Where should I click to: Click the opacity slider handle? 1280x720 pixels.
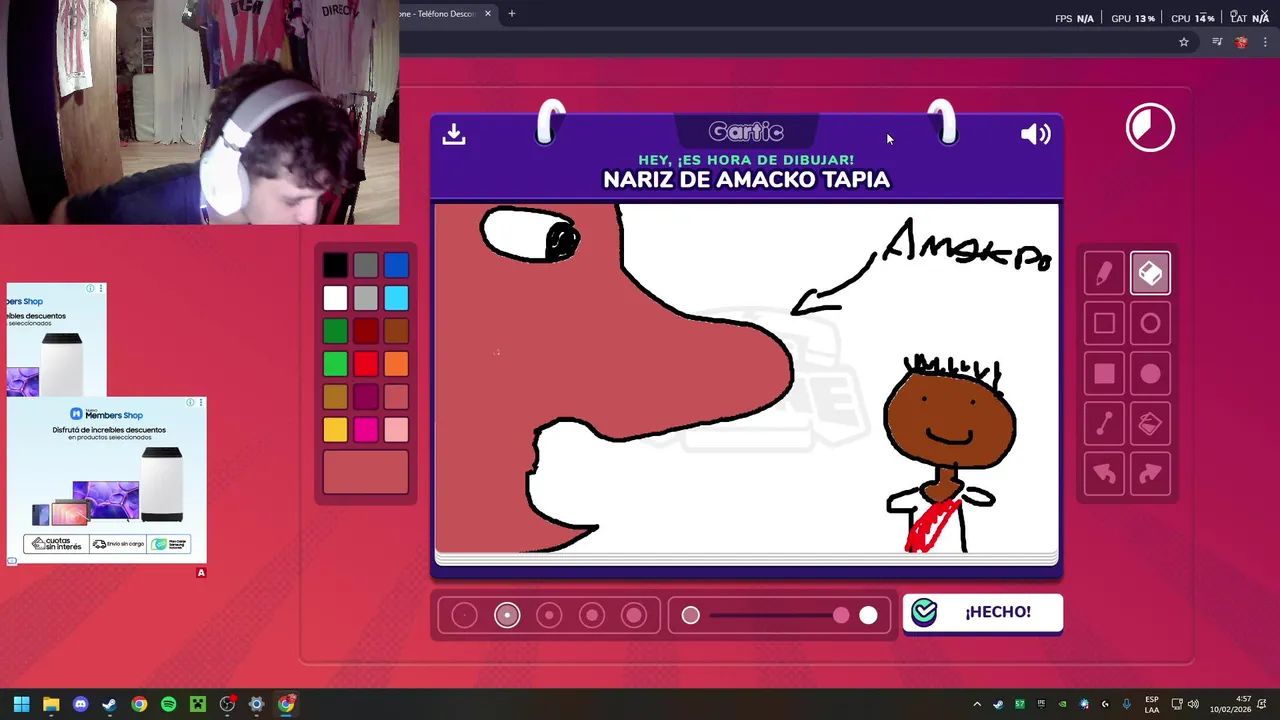coord(841,615)
